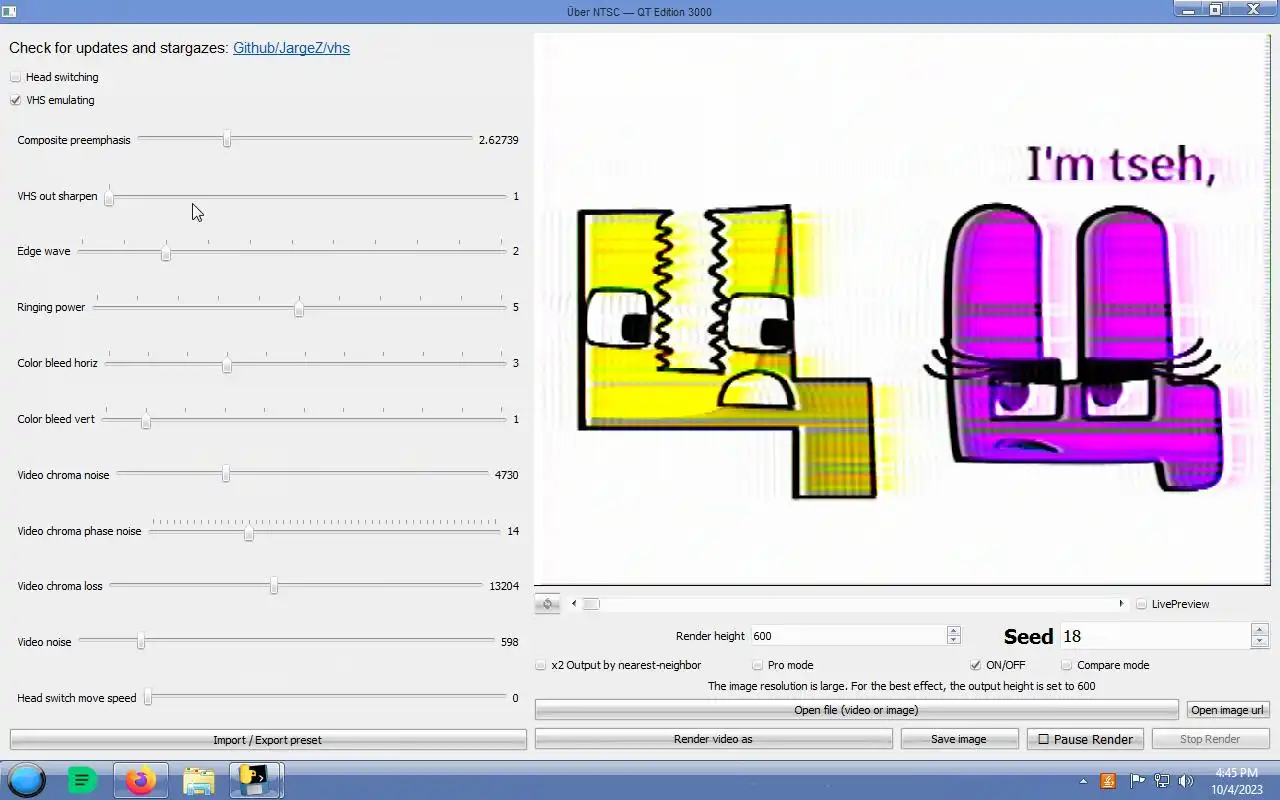Click the 'image resolution is large' notice text
This screenshot has height=800, width=1280.
(x=901, y=686)
